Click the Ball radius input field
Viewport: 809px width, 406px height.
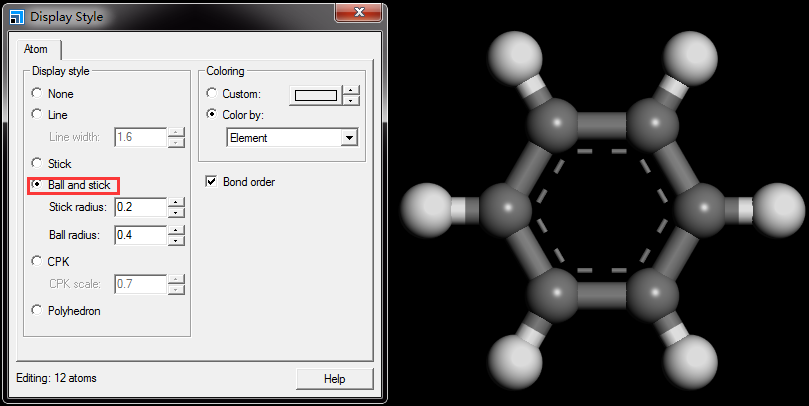[x=141, y=235]
